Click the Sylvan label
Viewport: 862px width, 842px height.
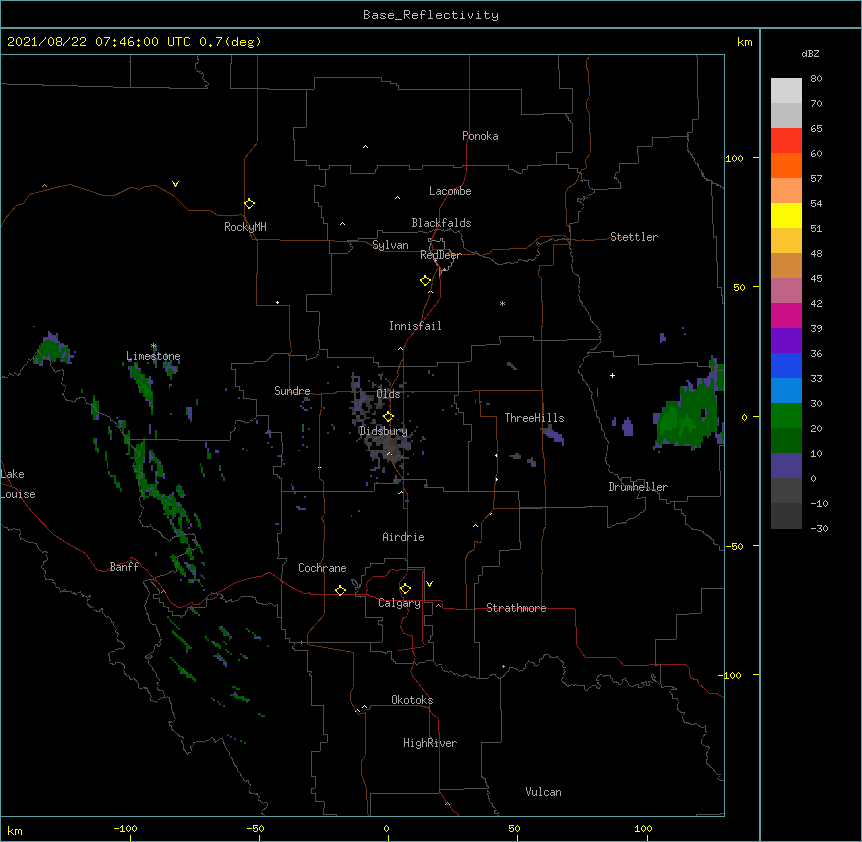pos(390,245)
